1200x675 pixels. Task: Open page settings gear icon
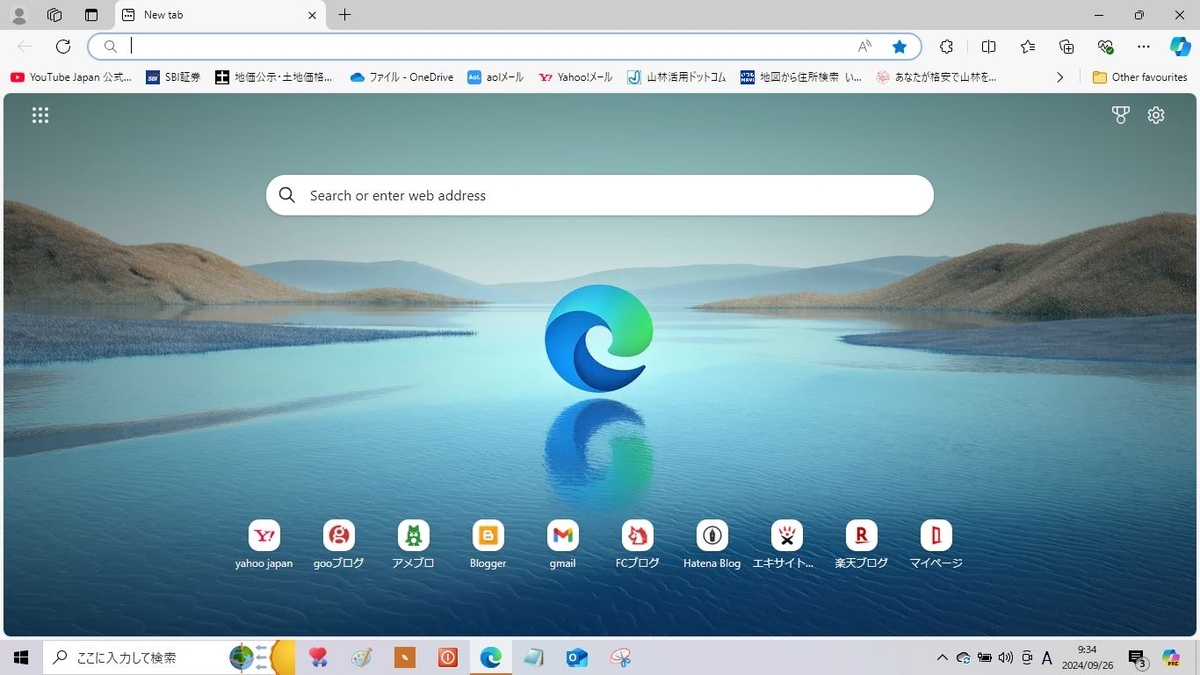point(1156,115)
